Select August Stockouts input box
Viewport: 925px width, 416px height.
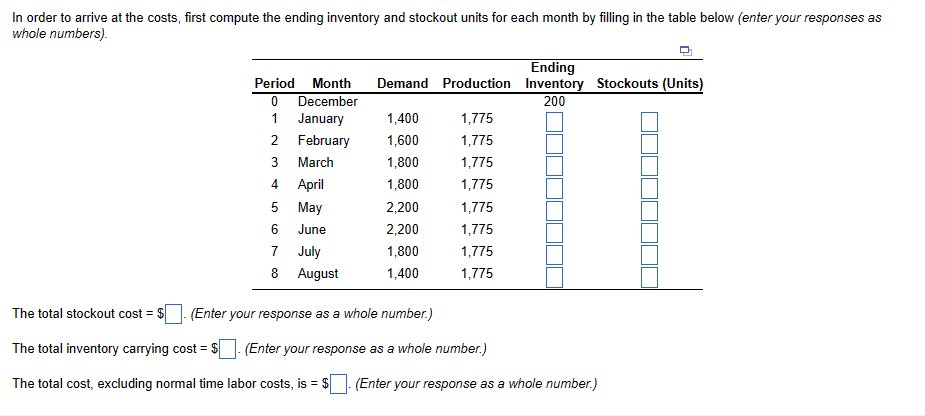tap(650, 277)
